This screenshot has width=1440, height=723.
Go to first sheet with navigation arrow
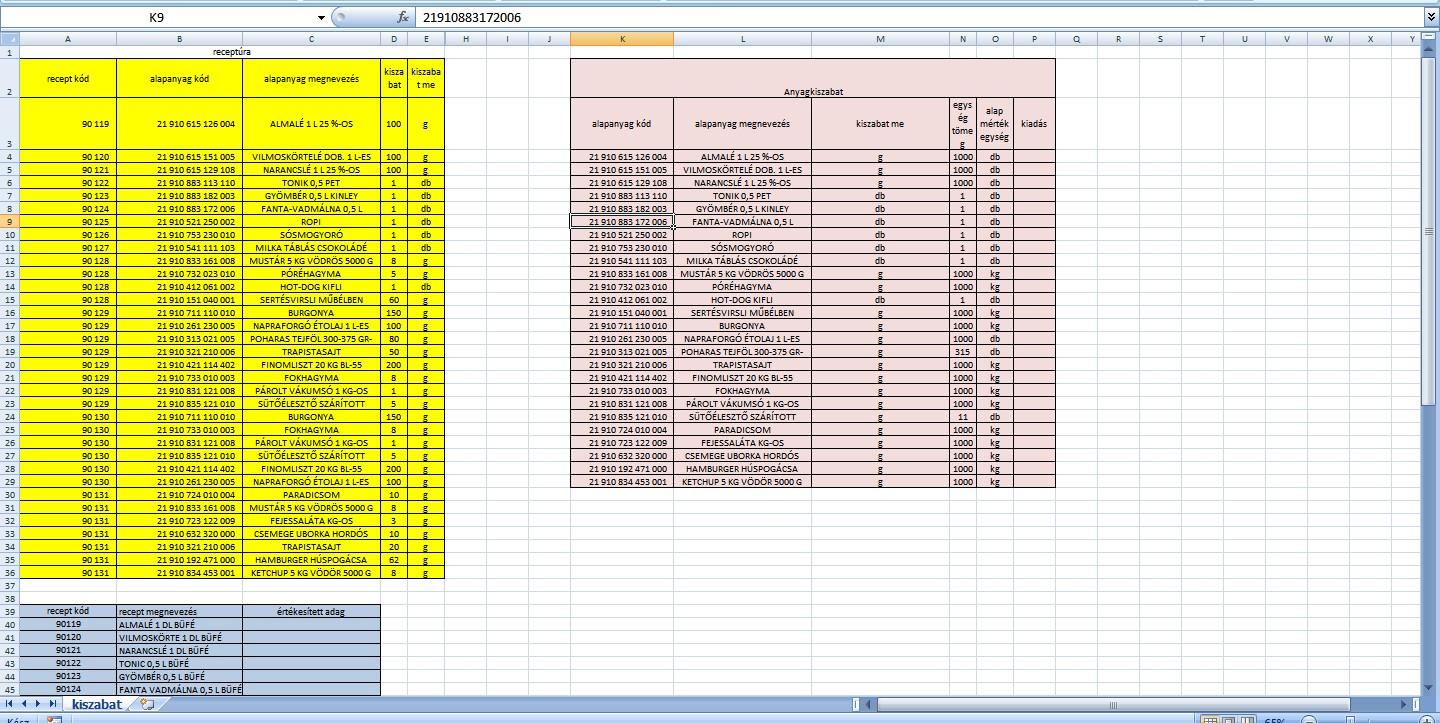click(x=10, y=704)
